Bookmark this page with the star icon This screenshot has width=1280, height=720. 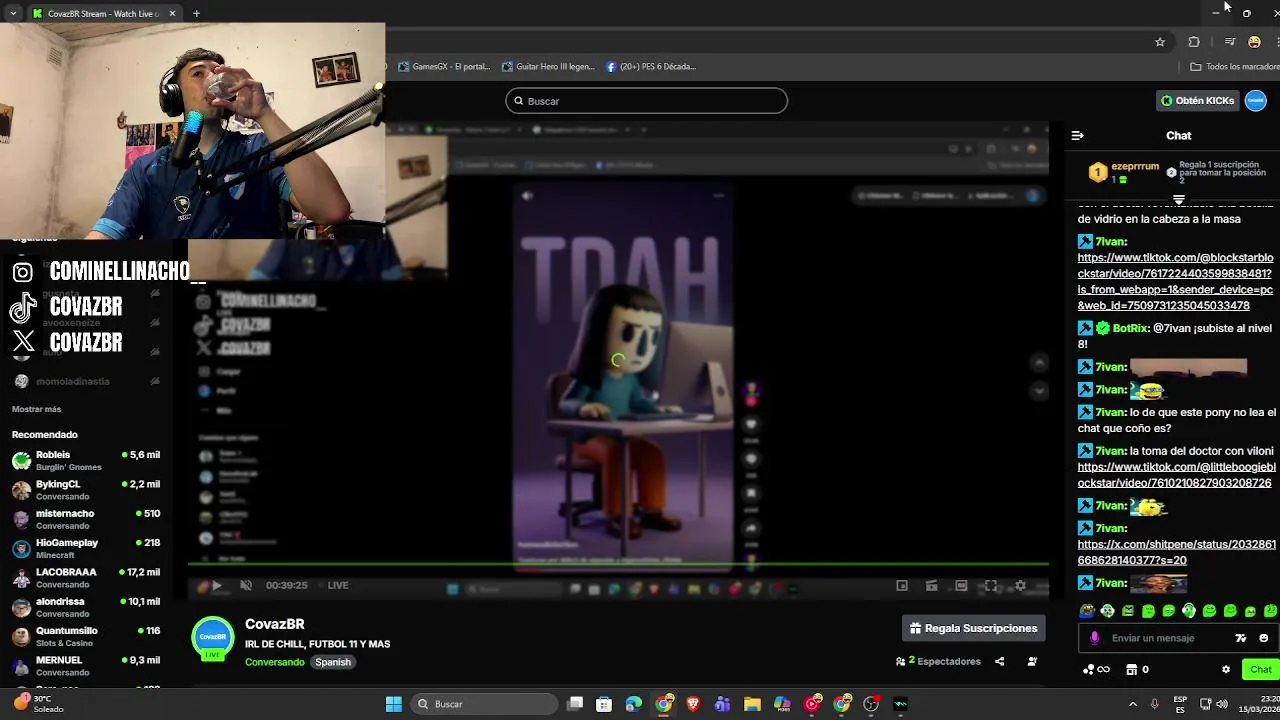click(x=1160, y=42)
